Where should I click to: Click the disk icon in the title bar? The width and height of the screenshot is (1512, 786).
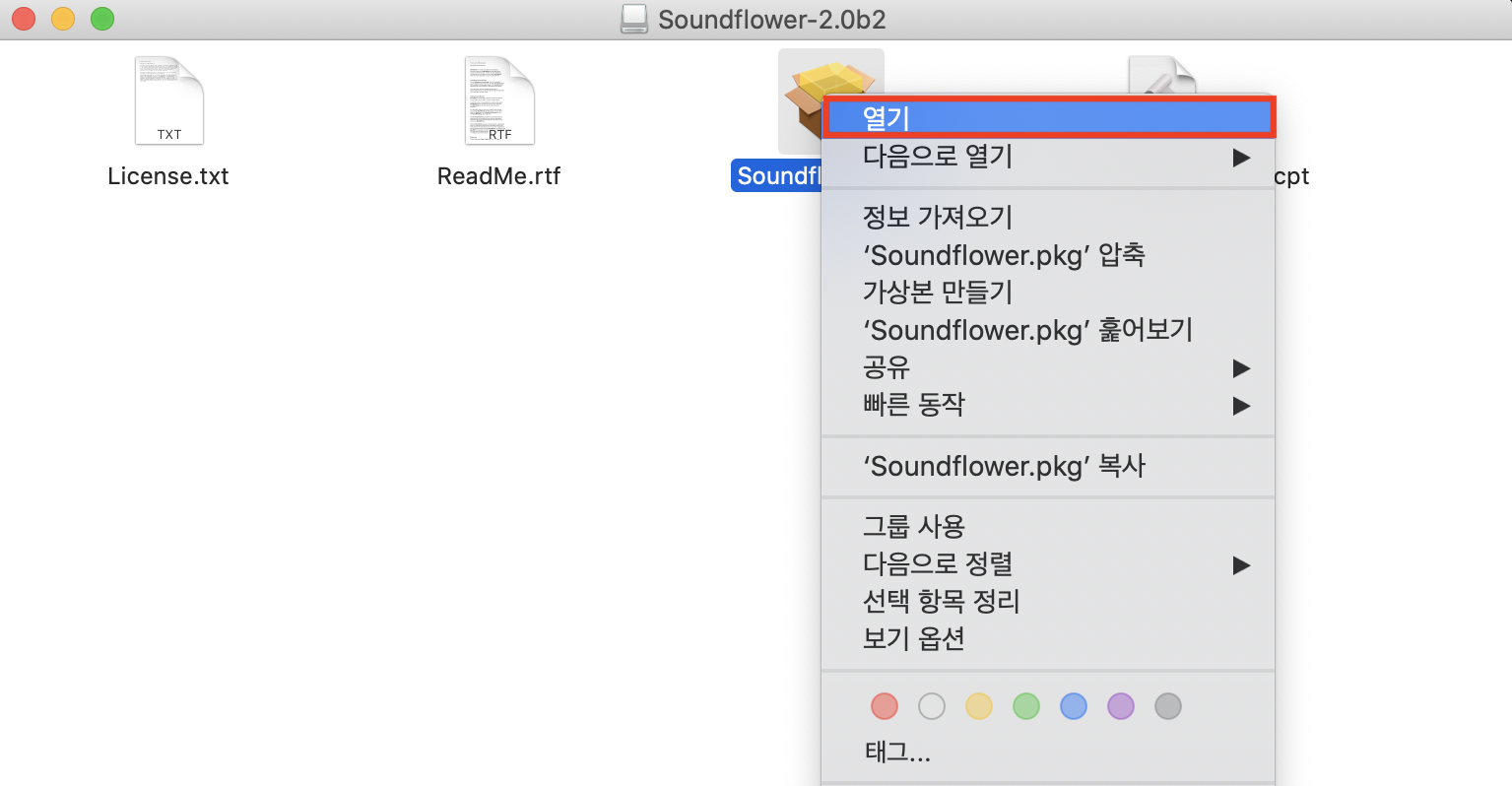pos(634,19)
